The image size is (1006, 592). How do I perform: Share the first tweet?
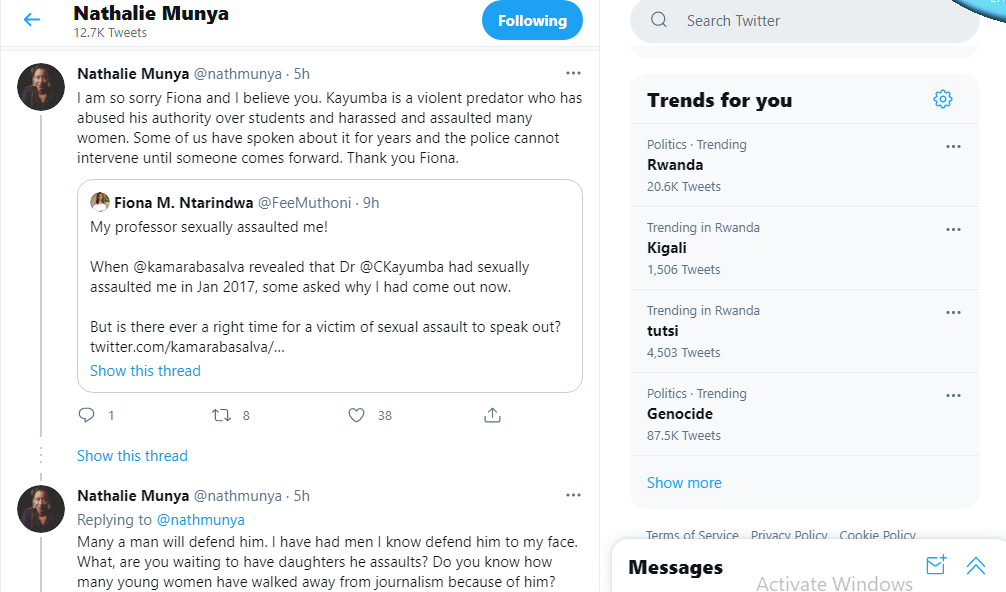492,415
